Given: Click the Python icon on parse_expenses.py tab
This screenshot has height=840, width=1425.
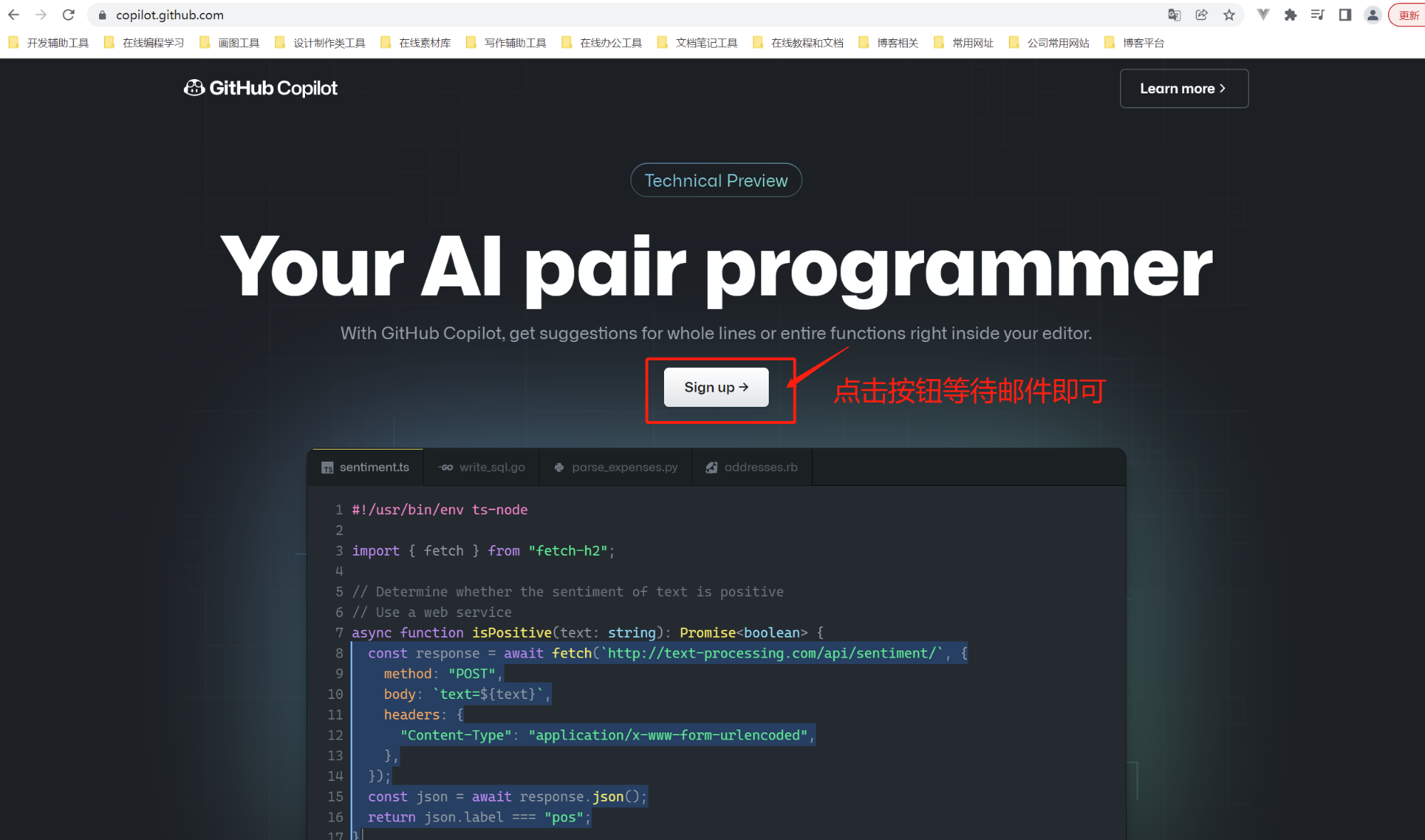Looking at the screenshot, I should pyautogui.click(x=559, y=467).
